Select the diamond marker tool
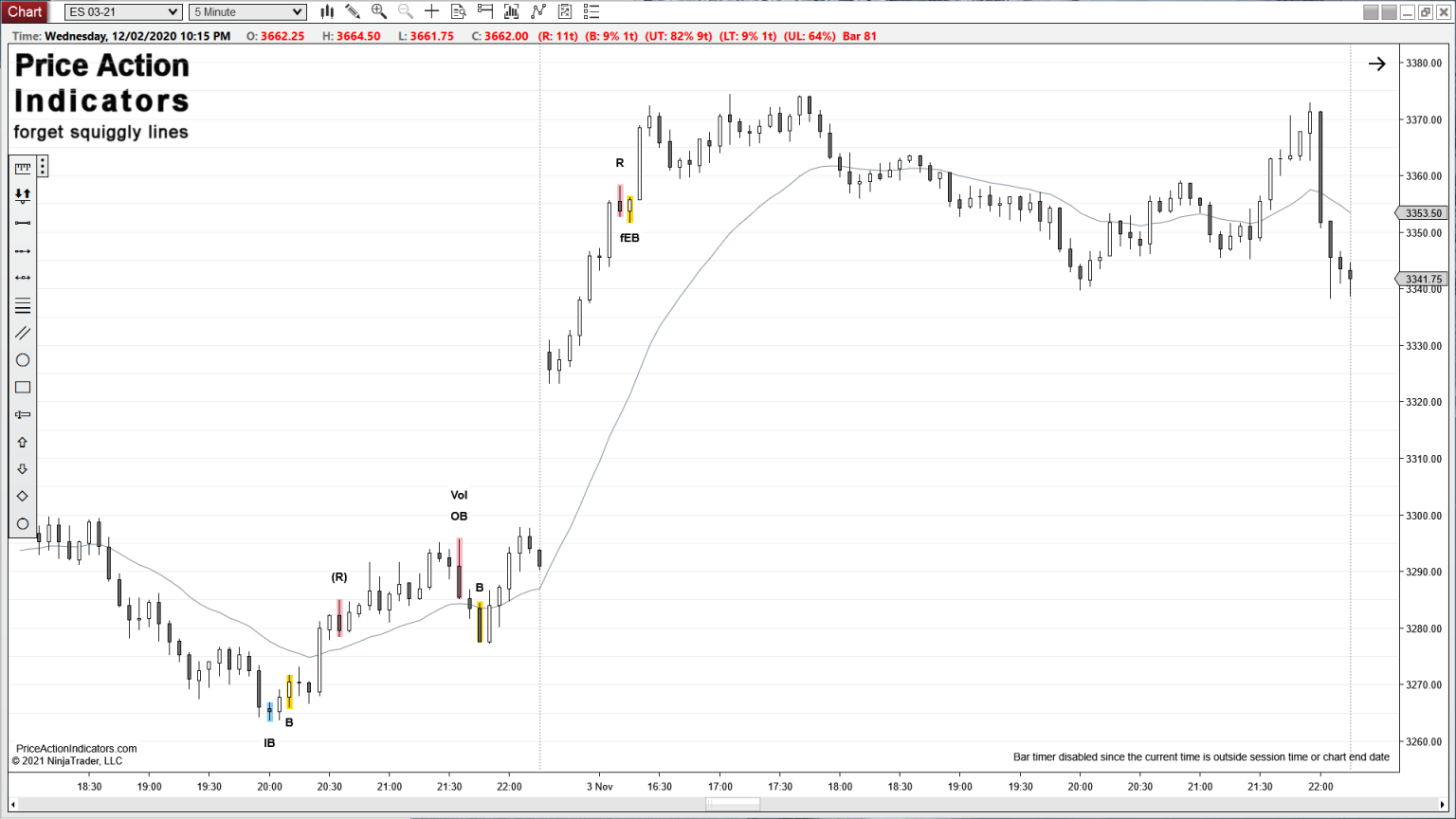Viewport: 1456px width, 819px height. pyautogui.click(x=23, y=495)
